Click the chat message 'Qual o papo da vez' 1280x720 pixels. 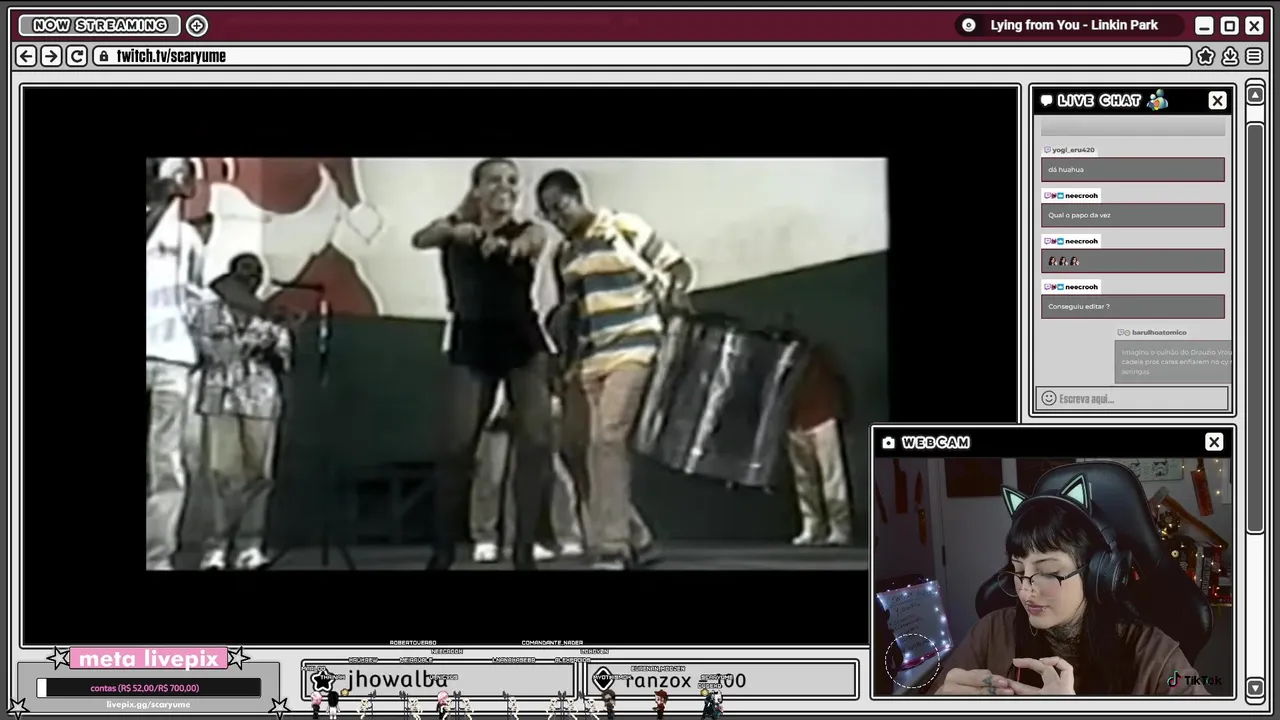[x=1132, y=215]
